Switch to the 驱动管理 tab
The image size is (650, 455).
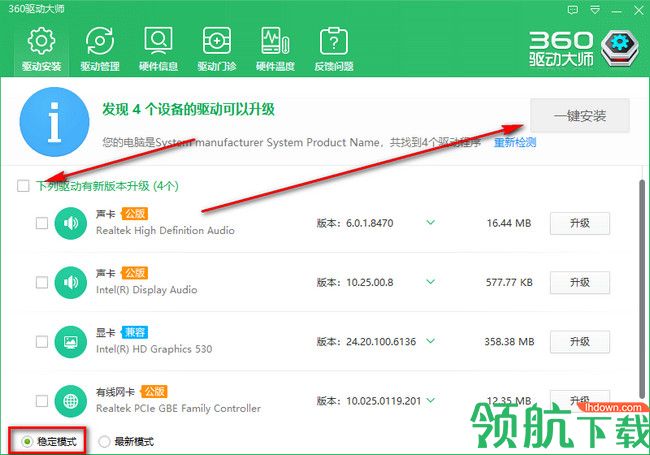(100, 50)
